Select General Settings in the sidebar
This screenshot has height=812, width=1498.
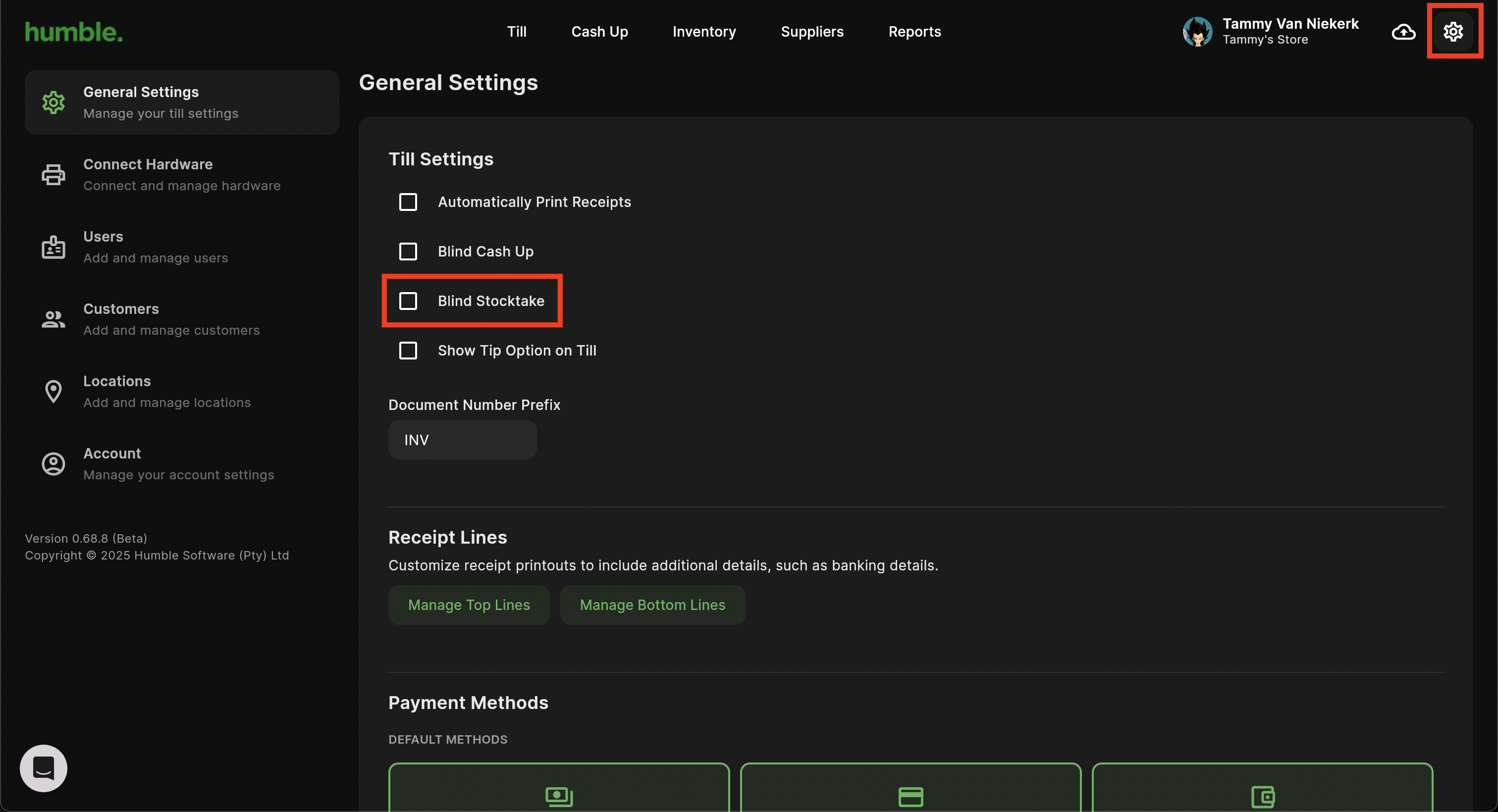181,102
